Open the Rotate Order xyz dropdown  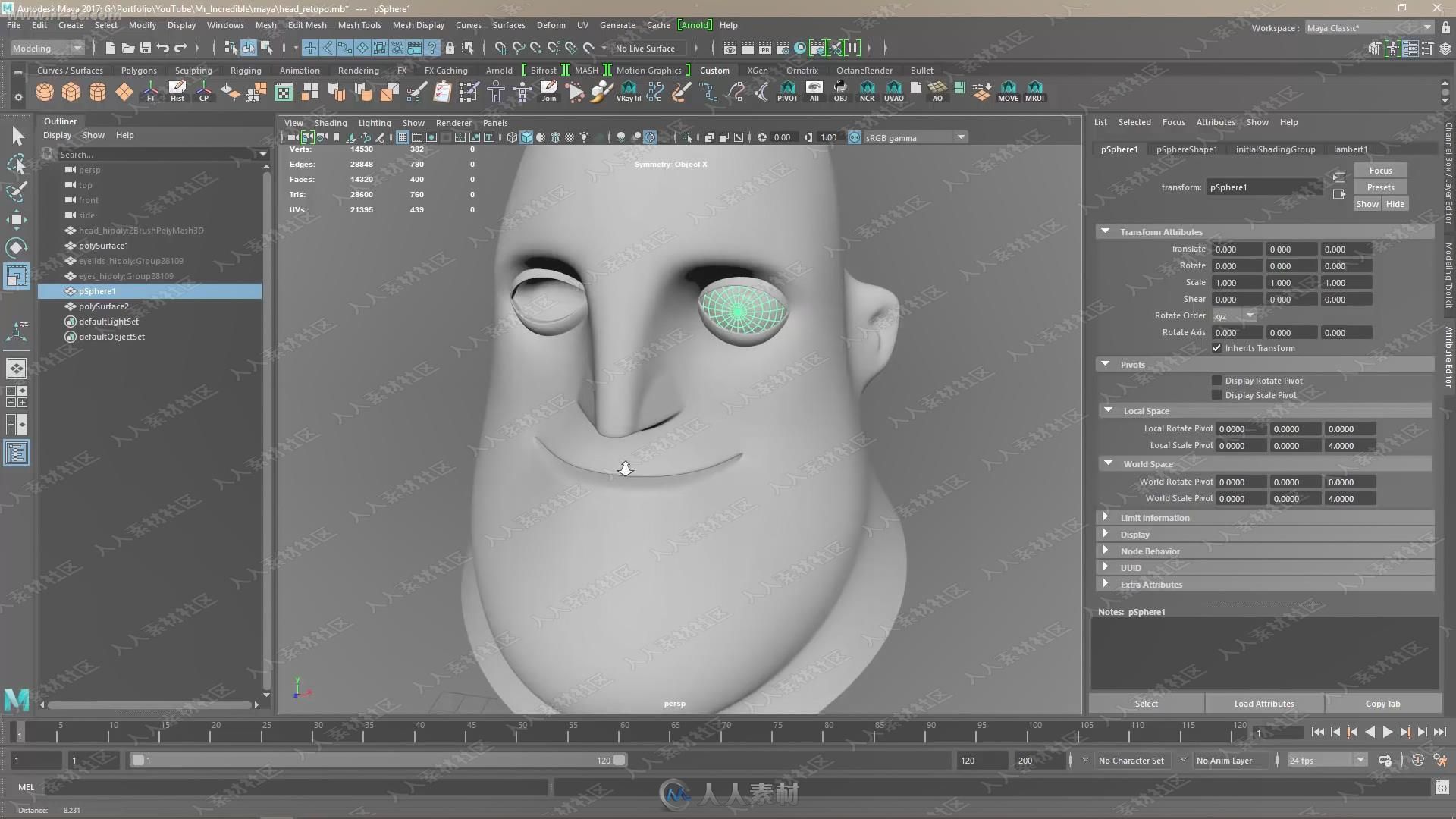tap(1234, 315)
